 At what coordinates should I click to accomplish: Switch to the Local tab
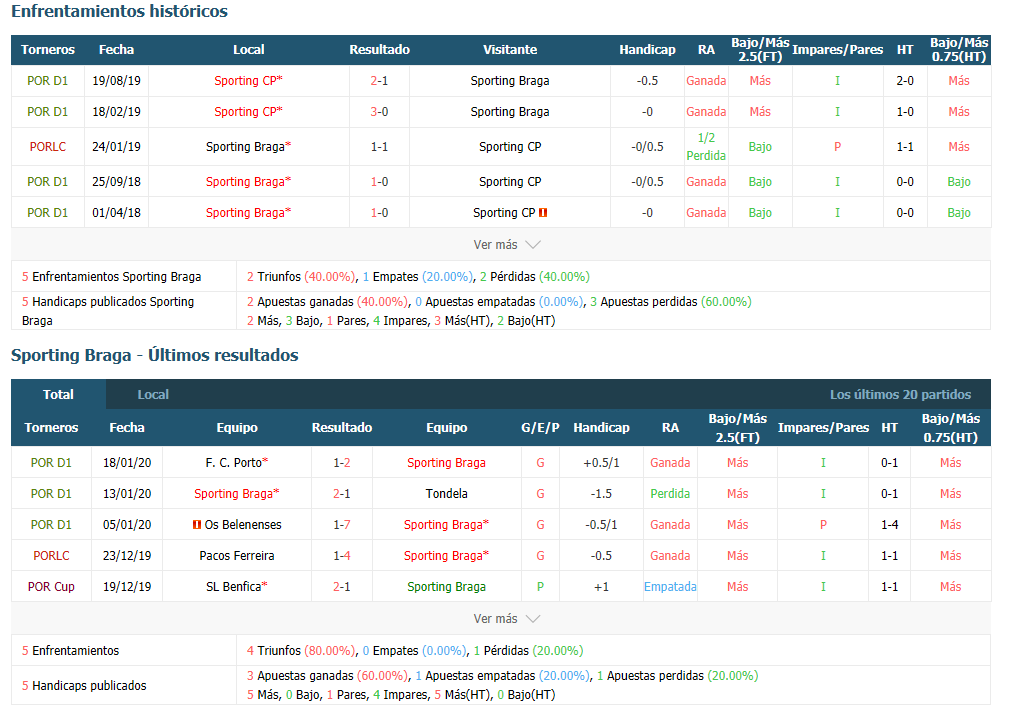click(153, 394)
